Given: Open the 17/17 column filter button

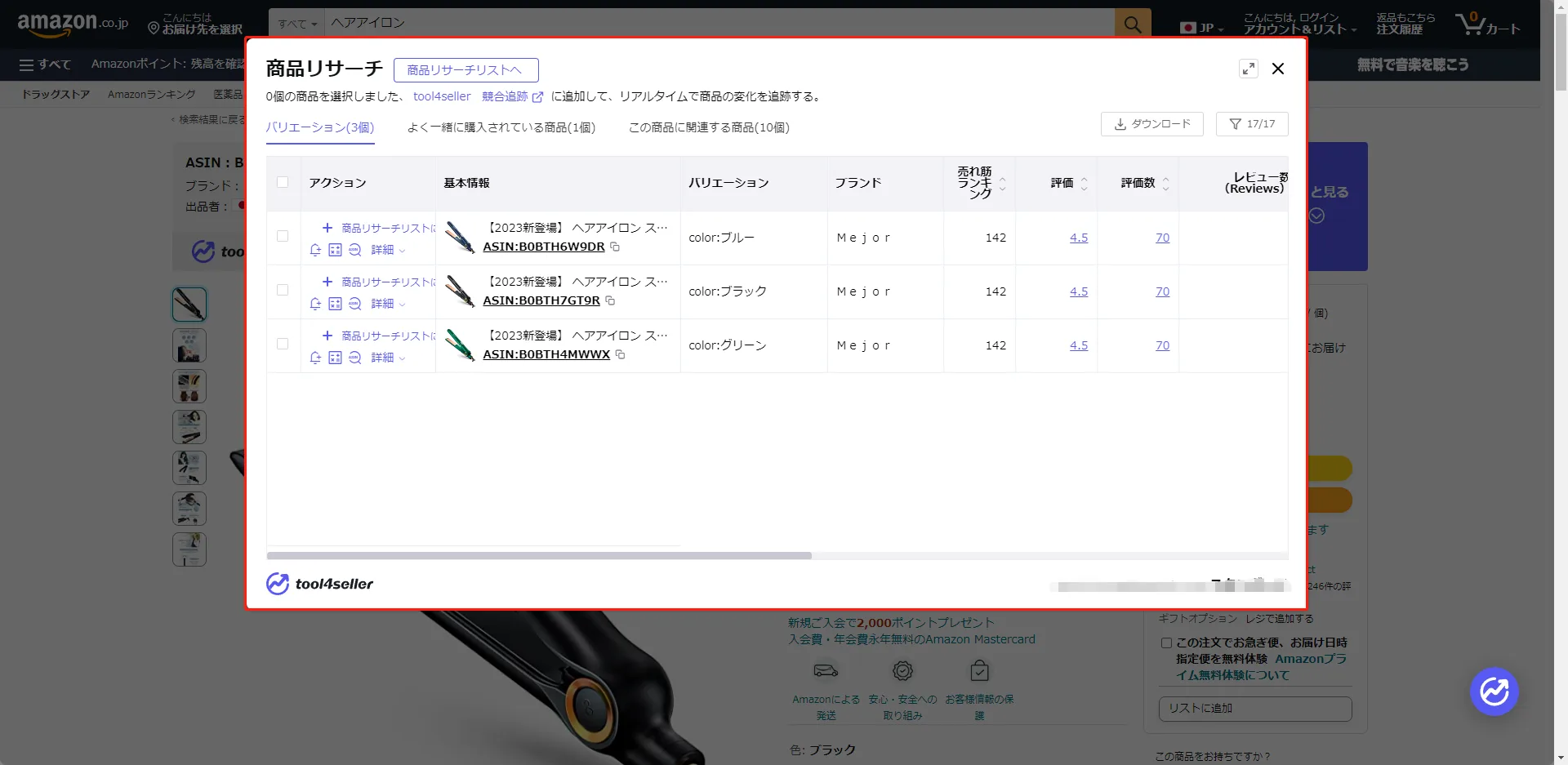Looking at the screenshot, I should click(1252, 124).
